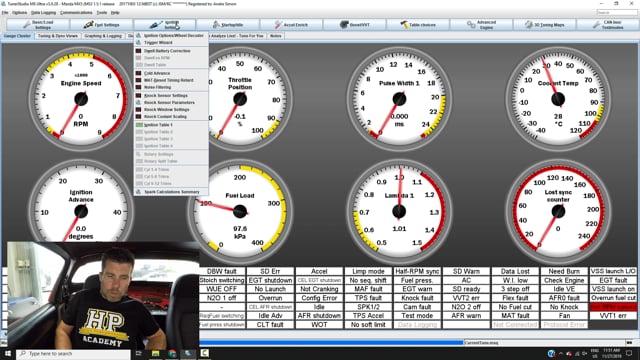Open MAT-Based Timing Retard
This screenshot has width=640, height=360.
[x=171, y=80]
